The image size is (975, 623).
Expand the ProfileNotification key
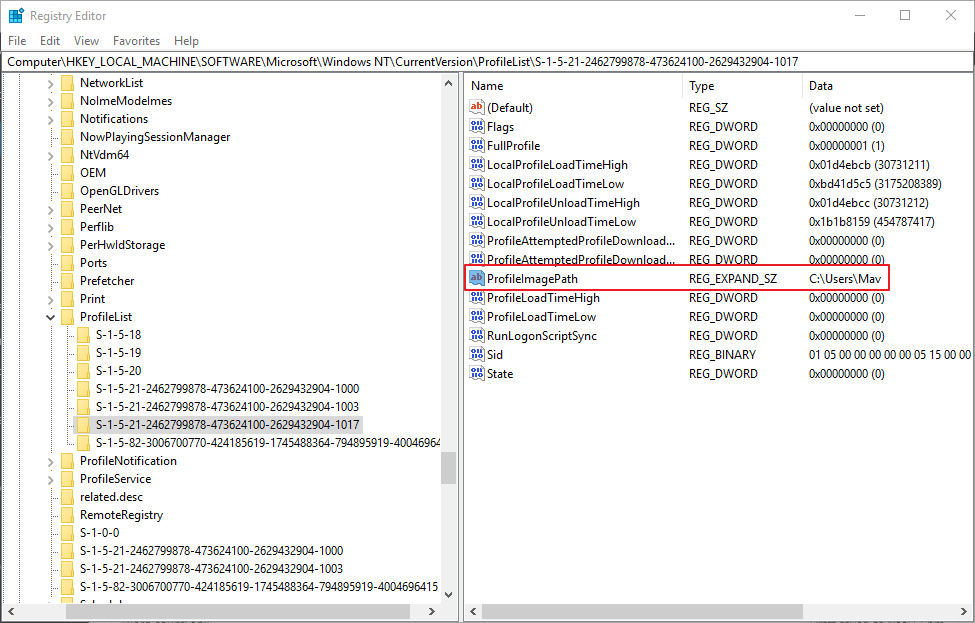click(50, 462)
